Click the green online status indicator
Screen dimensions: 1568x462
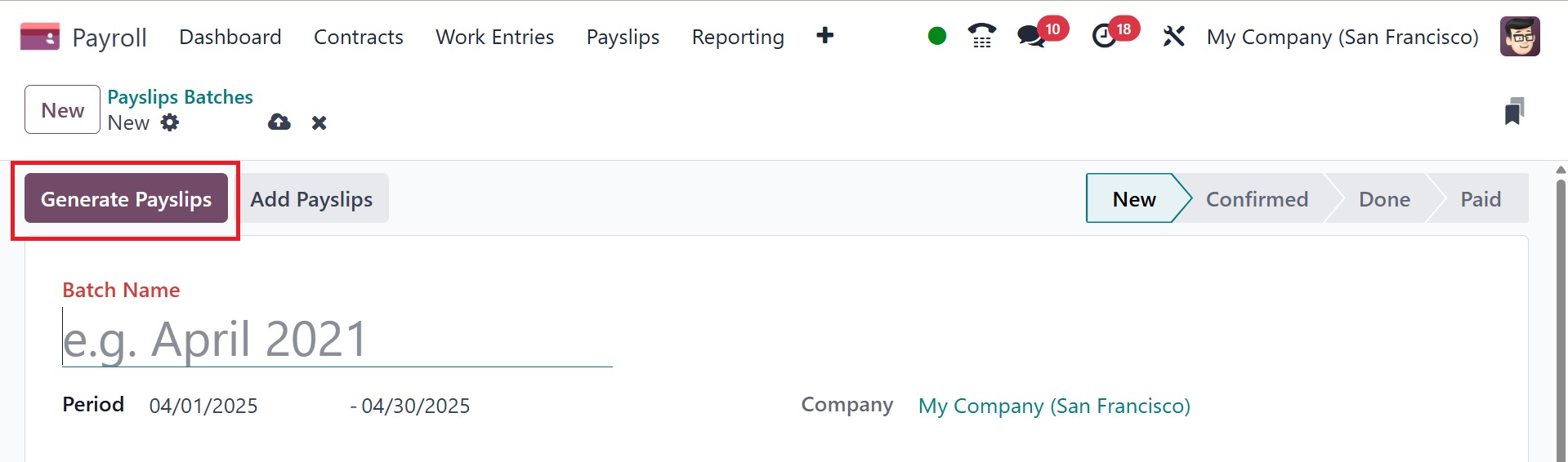[x=937, y=36]
